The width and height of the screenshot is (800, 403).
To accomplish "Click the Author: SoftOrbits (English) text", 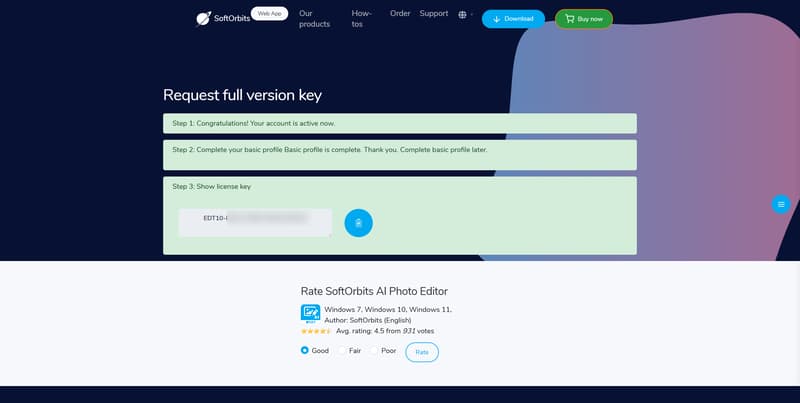I will 367,320.
